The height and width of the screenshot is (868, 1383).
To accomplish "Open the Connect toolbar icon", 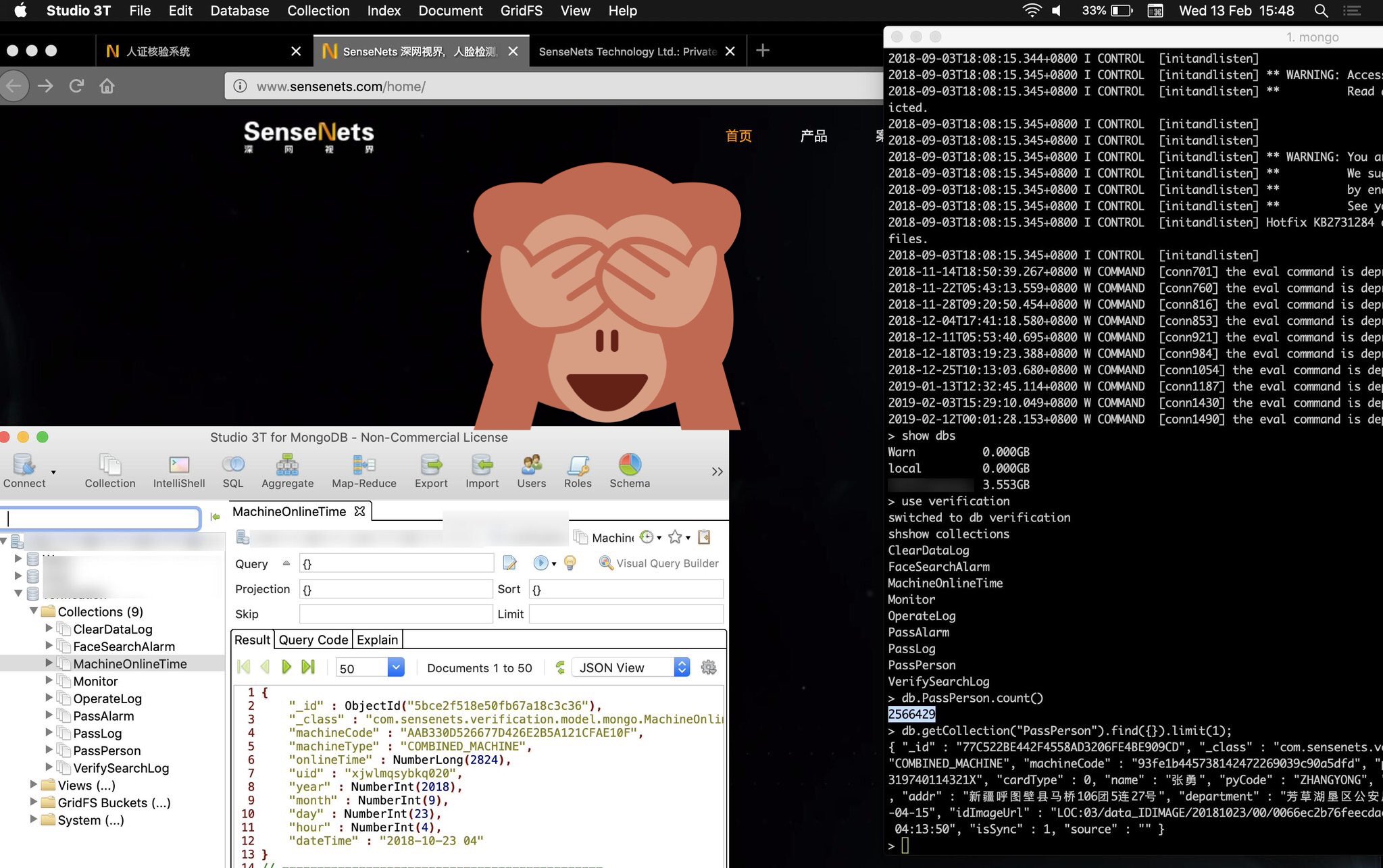I will coord(24,465).
